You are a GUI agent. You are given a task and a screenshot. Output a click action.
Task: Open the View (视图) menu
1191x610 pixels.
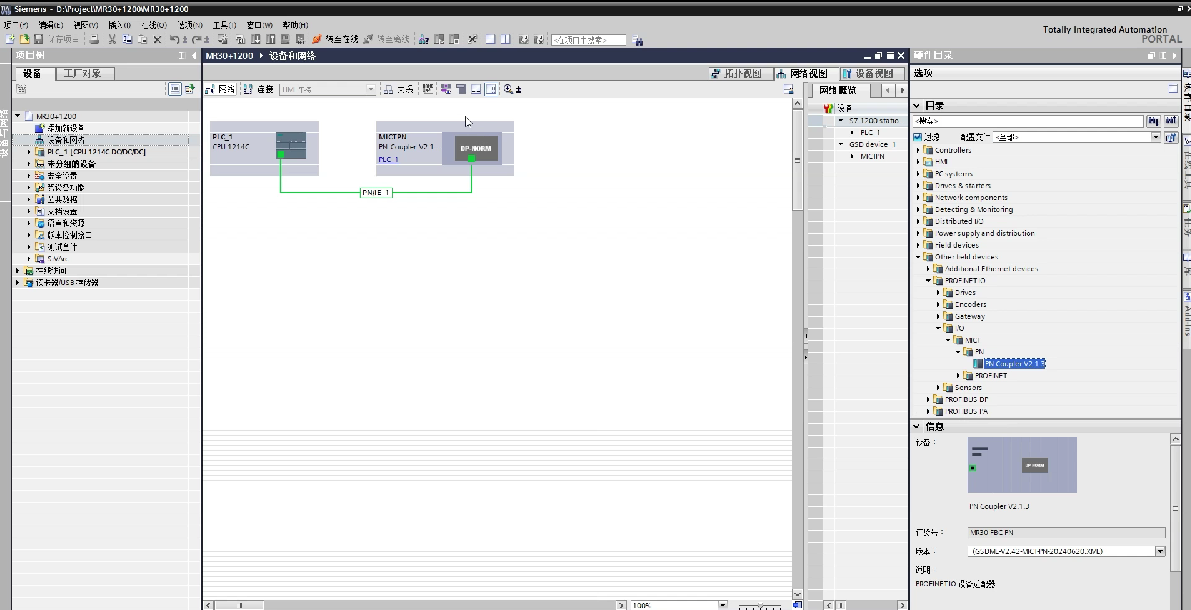point(86,25)
